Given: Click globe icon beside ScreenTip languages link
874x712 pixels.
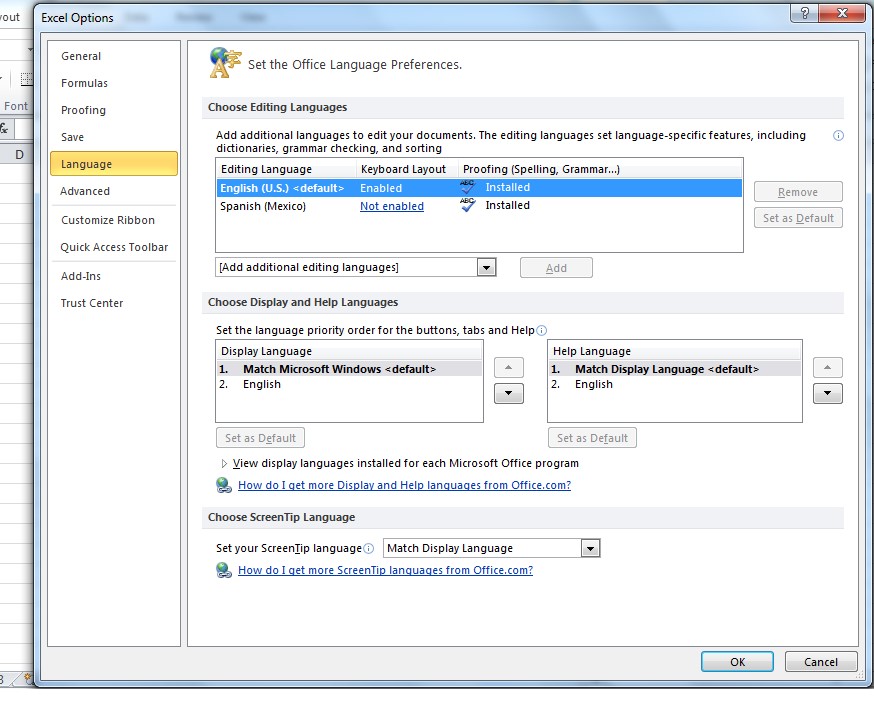Looking at the screenshot, I should click(224, 570).
